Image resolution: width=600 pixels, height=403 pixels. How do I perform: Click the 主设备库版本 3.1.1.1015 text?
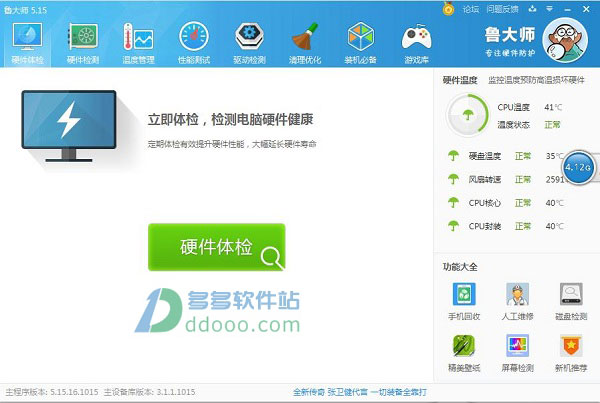150,392
